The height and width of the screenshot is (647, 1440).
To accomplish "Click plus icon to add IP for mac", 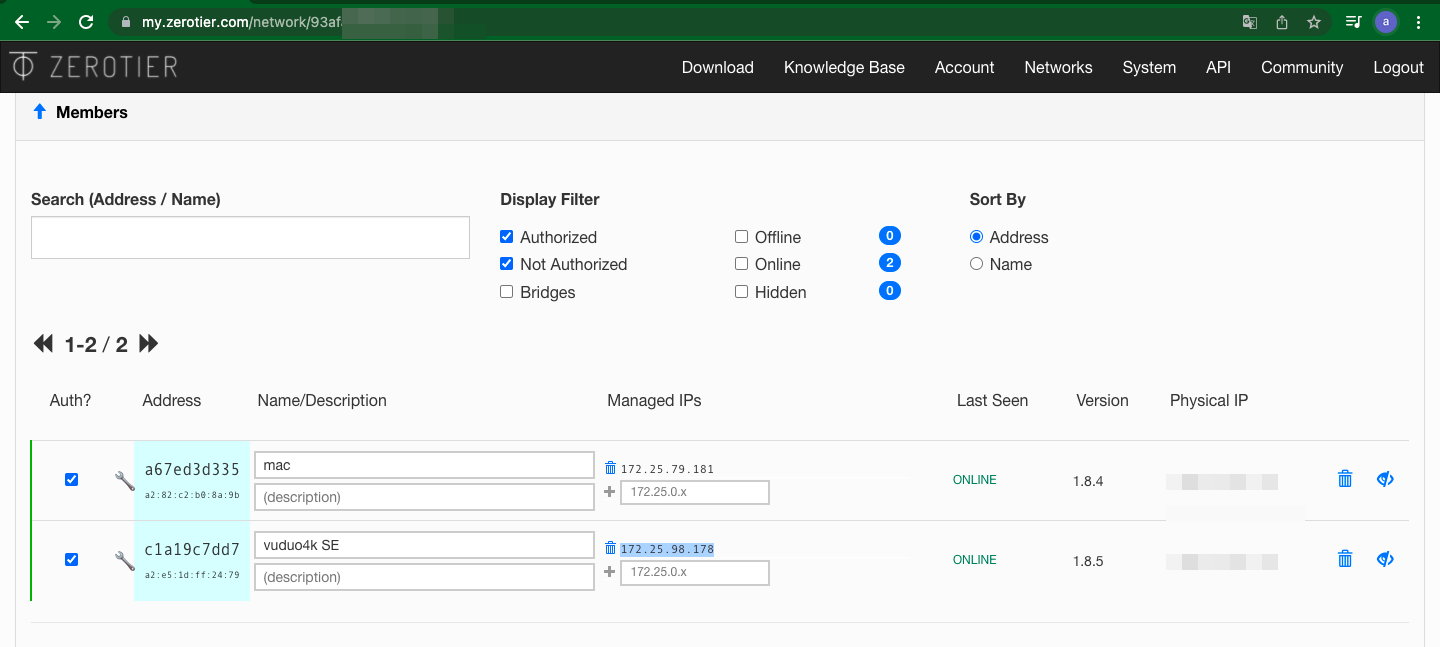I will [x=610, y=492].
